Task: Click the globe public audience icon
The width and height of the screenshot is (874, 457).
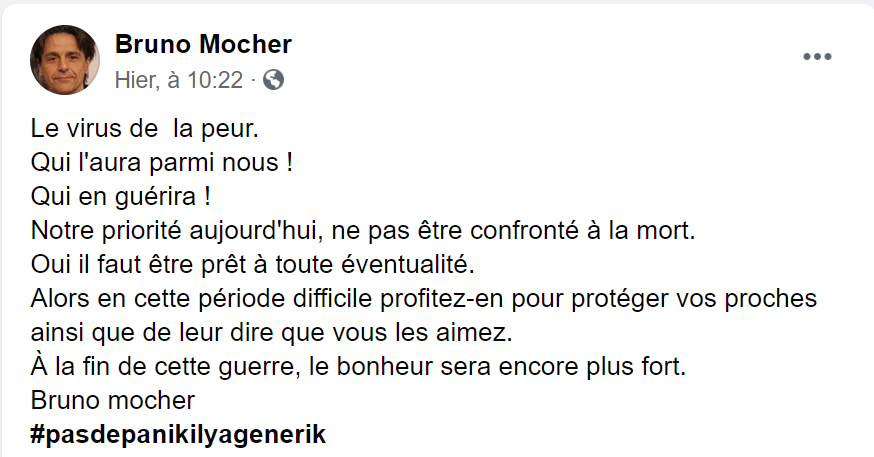Action: tap(273, 80)
